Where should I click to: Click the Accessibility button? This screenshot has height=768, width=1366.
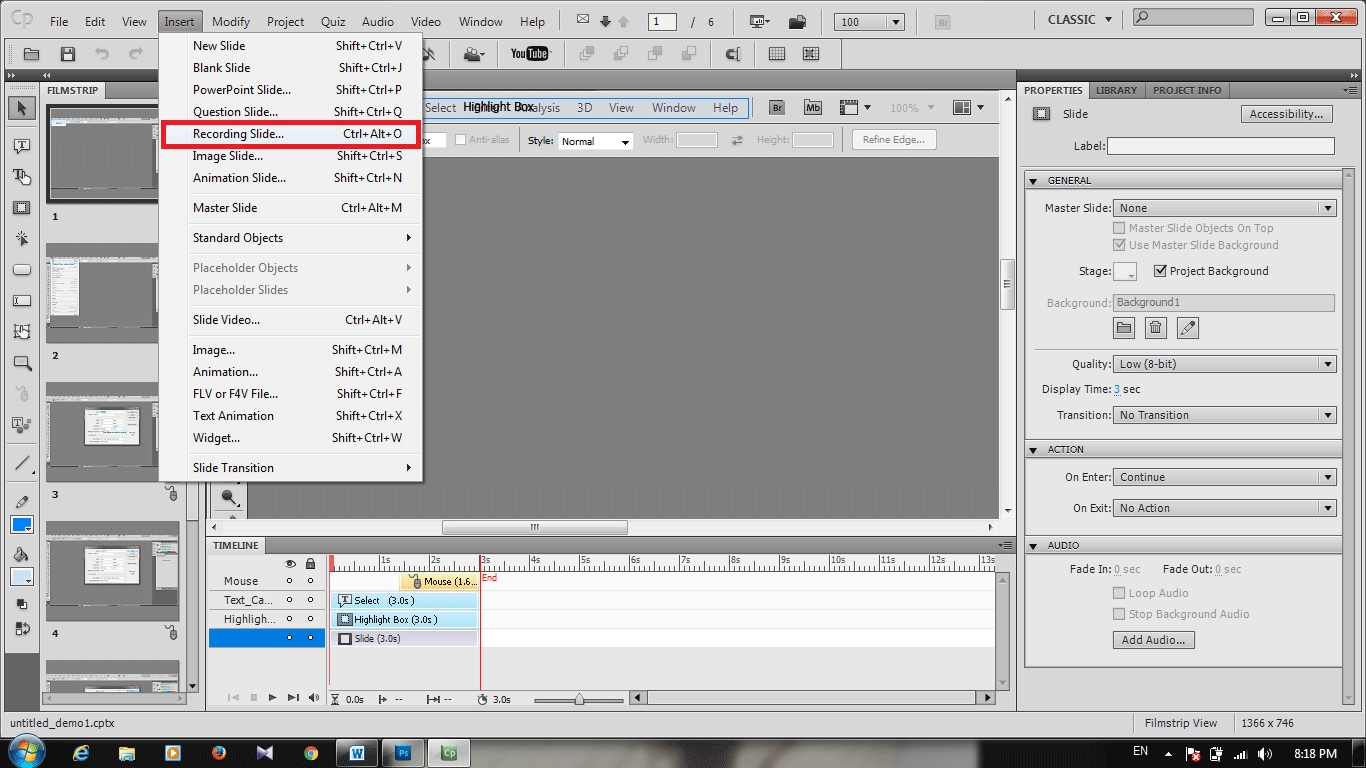[1286, 114]
